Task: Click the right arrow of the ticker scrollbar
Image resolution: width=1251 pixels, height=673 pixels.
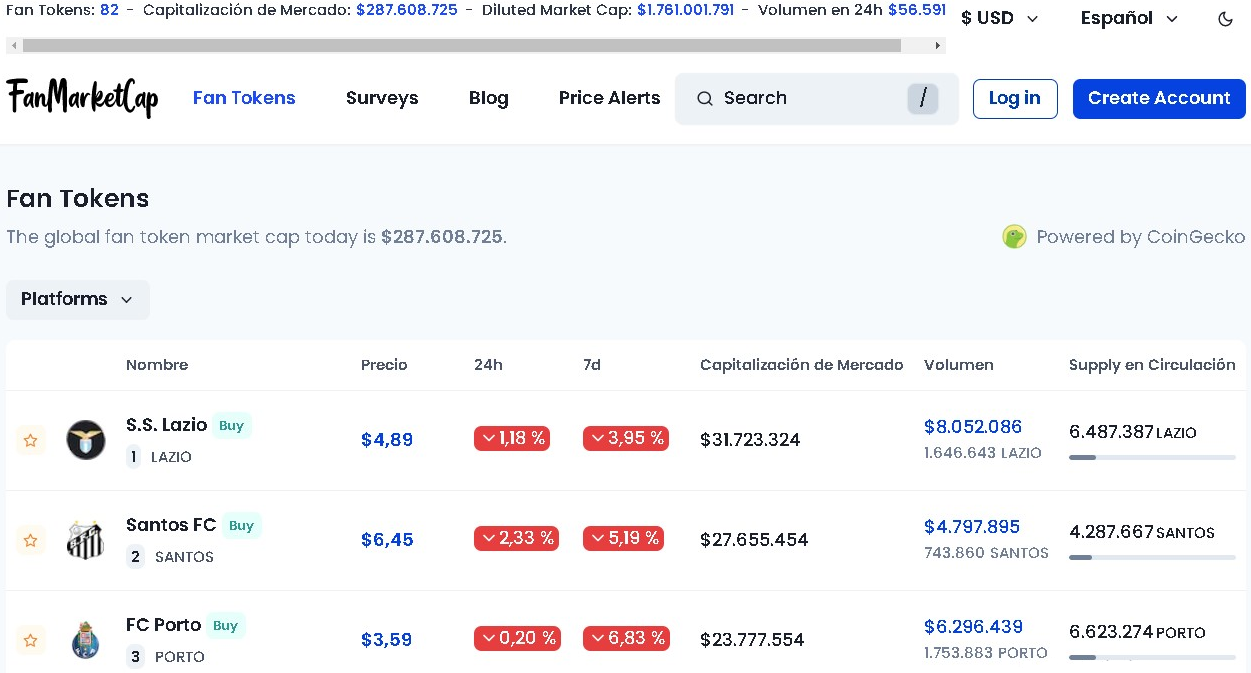Action: point(938,46)
